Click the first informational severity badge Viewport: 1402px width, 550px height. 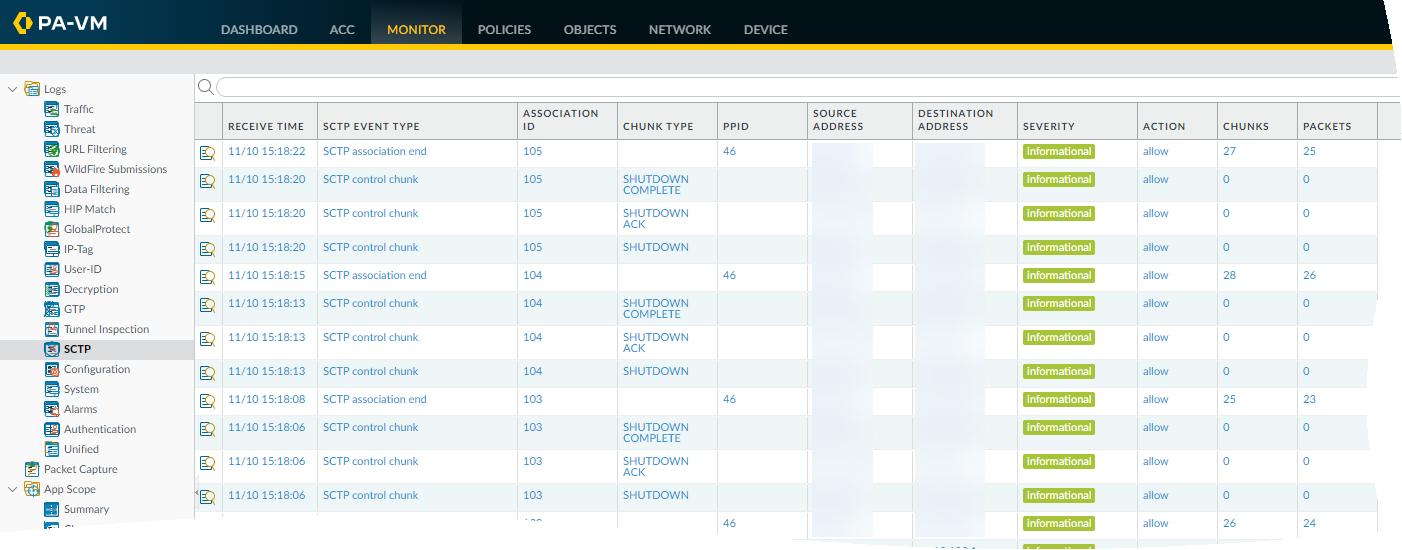pyautogui.click(x=1058, y=152)
